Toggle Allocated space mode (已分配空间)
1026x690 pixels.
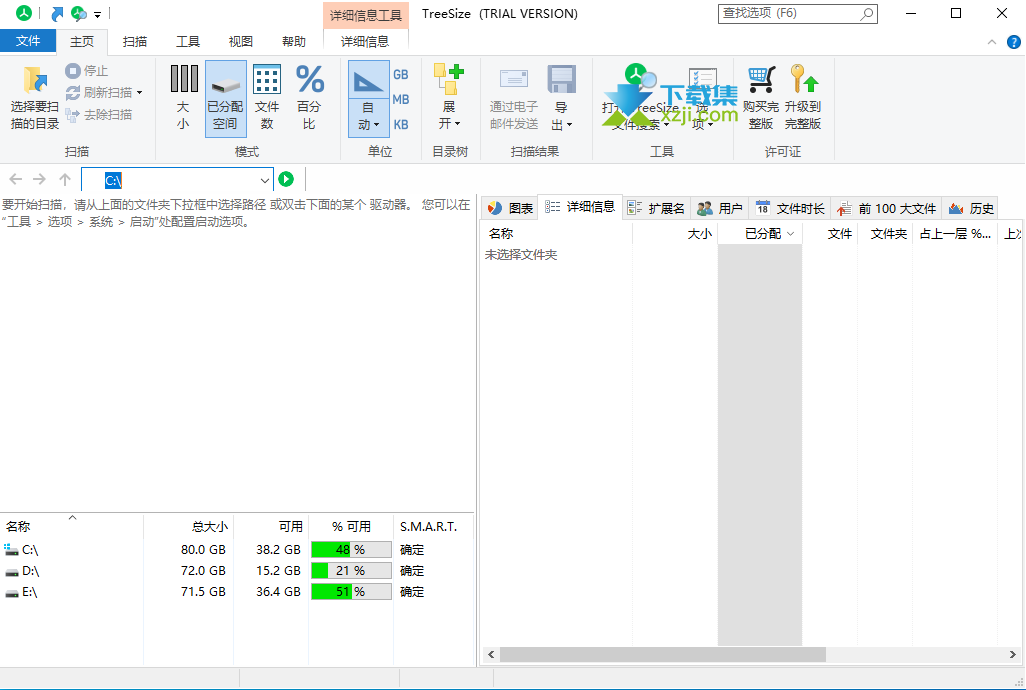pos(225,98)
